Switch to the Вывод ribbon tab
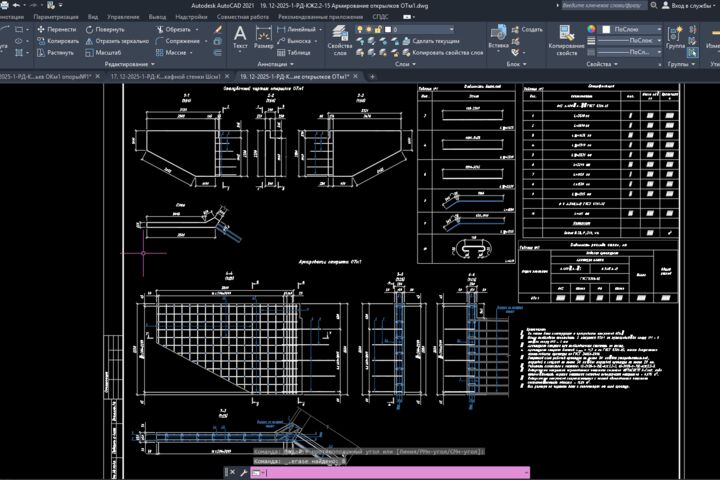Viewport: 720px width, 480px height. 158,17
